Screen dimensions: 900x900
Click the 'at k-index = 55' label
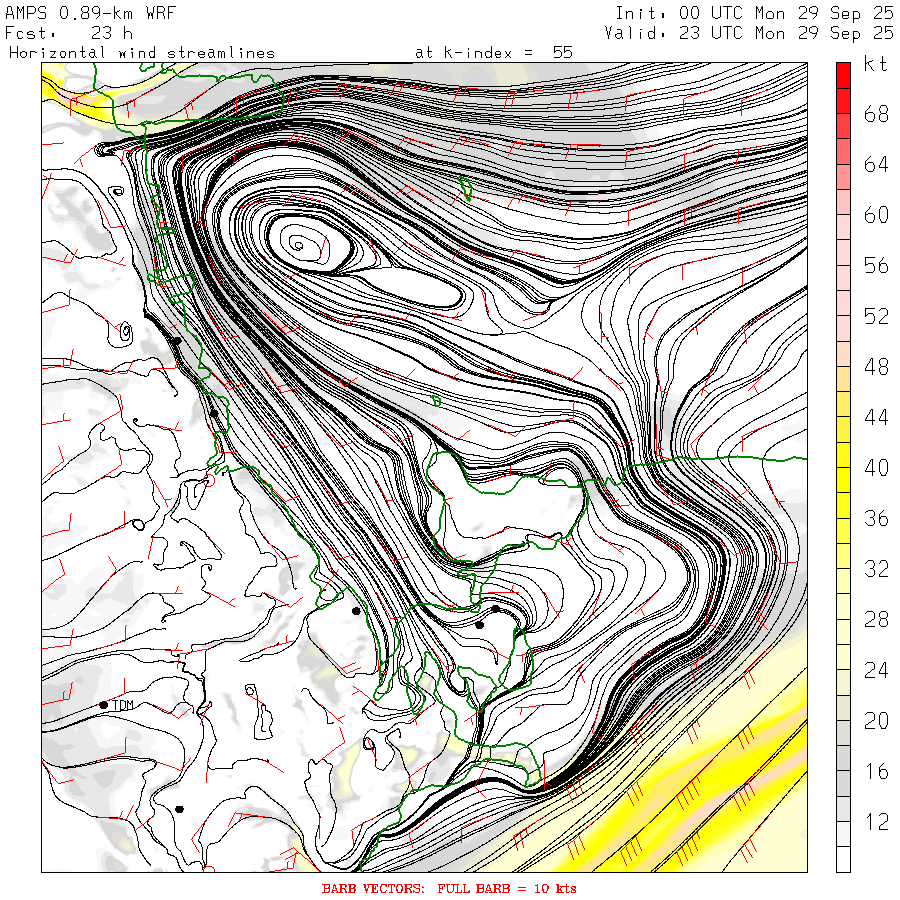[494, 52]
